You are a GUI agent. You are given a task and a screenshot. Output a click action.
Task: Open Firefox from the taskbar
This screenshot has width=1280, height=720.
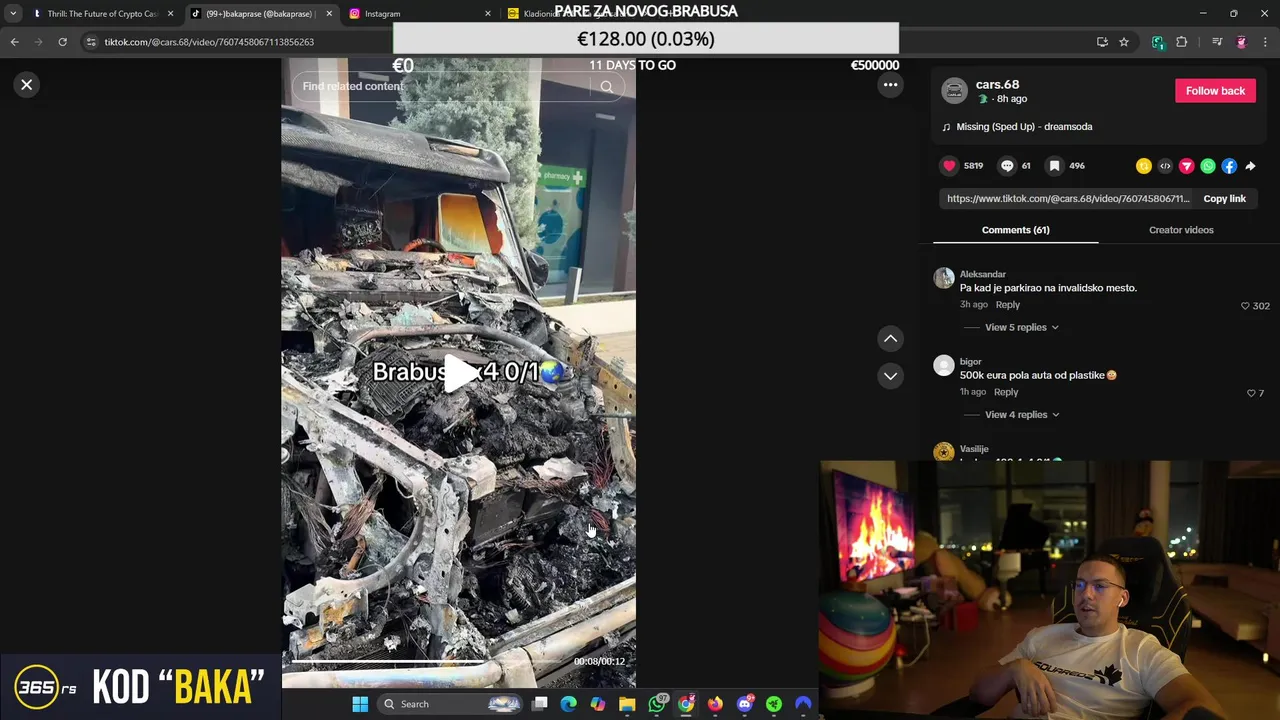coord(715,704)
